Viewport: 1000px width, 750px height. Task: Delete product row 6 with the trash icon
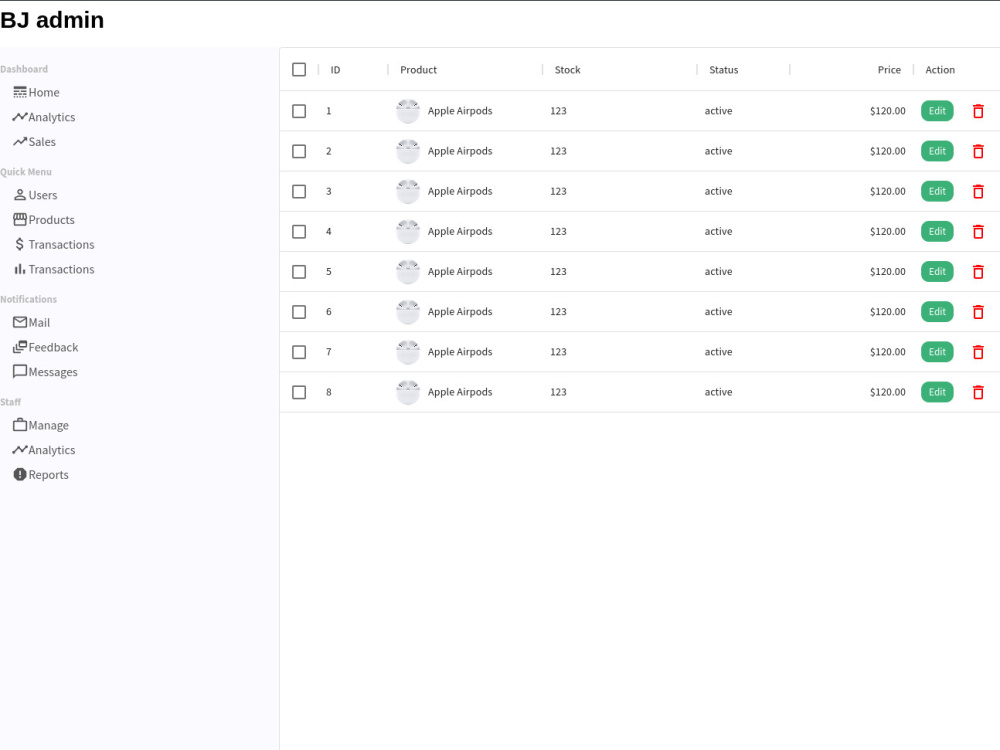pyautogui.click(x=978, y=312)
